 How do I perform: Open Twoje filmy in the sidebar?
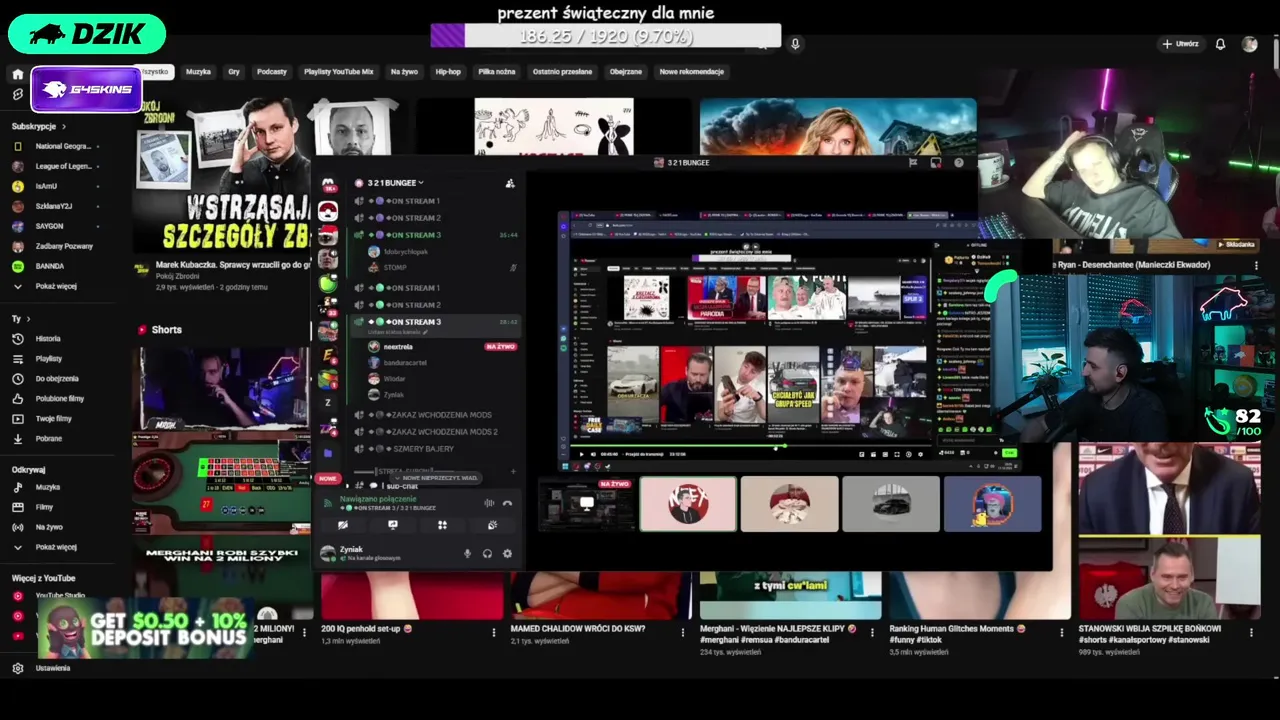[x=54, y=419]
